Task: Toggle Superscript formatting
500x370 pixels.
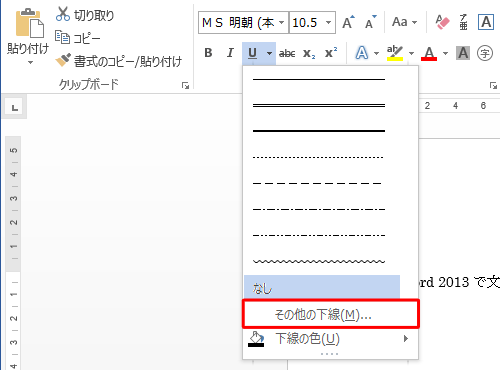Action: pos(331,53)
